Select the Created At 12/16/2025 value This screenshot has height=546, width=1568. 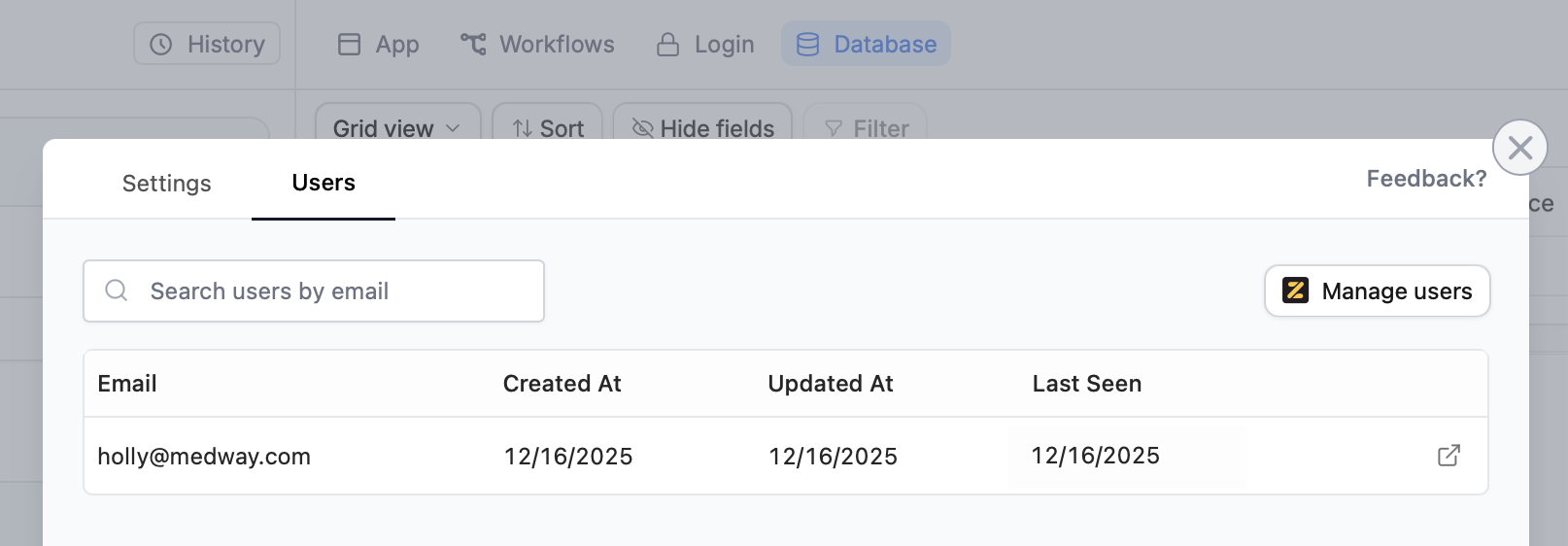(x=568, y=457)
